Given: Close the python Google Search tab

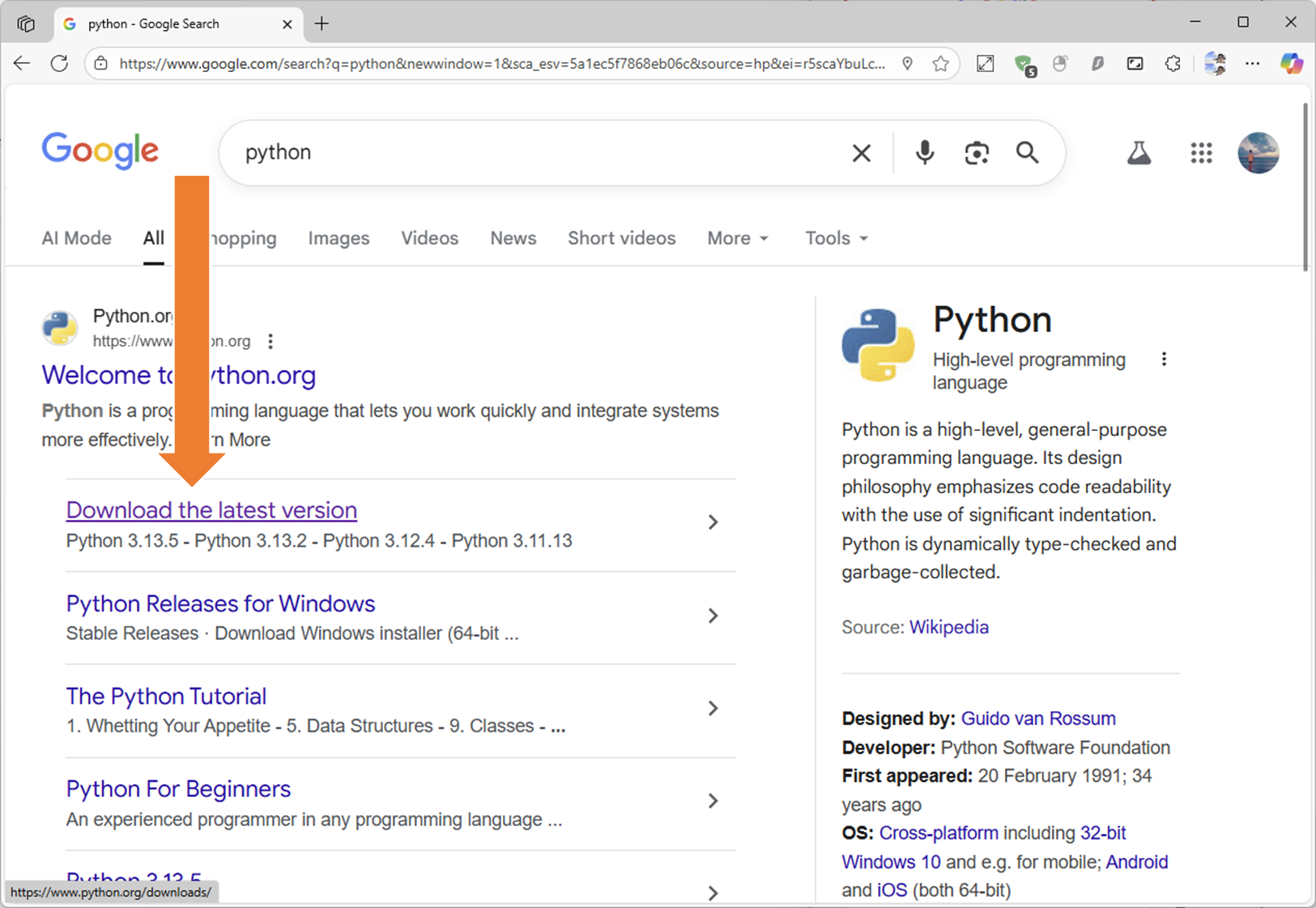Looking at the screenshot, I should 287,24.
